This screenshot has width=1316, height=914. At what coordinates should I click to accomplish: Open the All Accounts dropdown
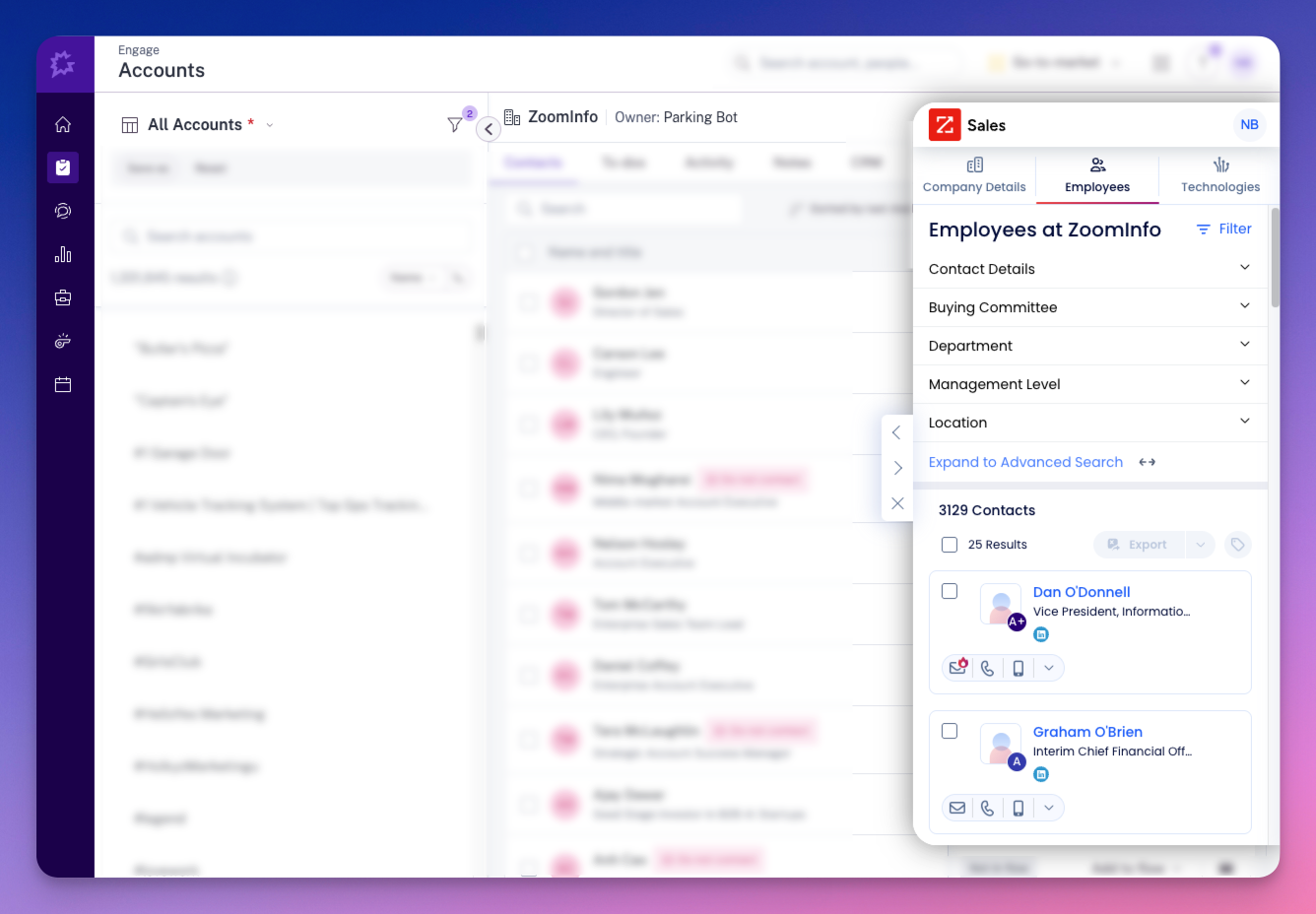click(270, 125)
